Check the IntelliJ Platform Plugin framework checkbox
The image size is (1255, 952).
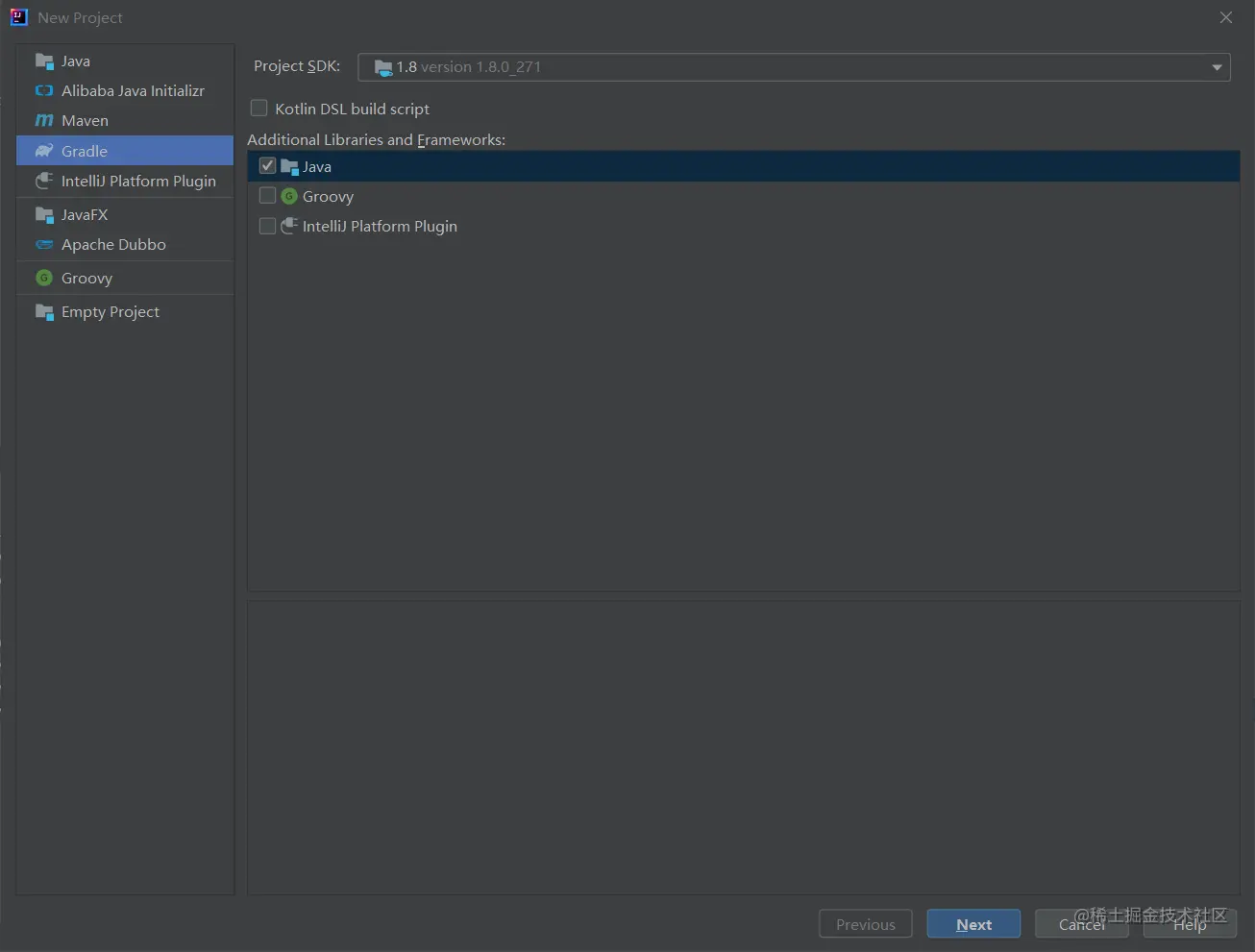click(x=268, y=226)
